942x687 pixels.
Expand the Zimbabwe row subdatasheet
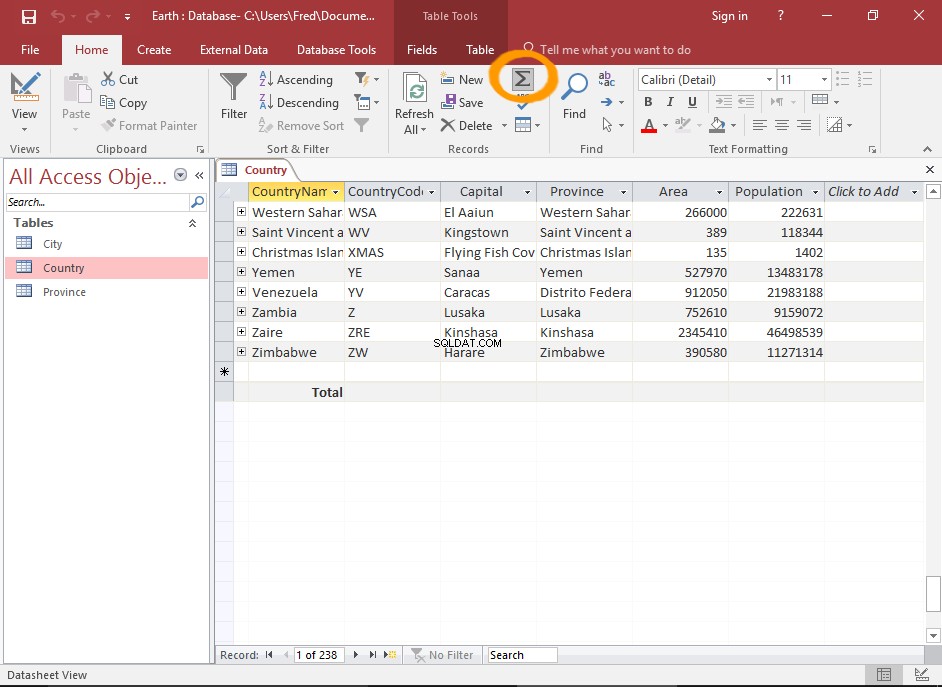[x=242, y=352]
